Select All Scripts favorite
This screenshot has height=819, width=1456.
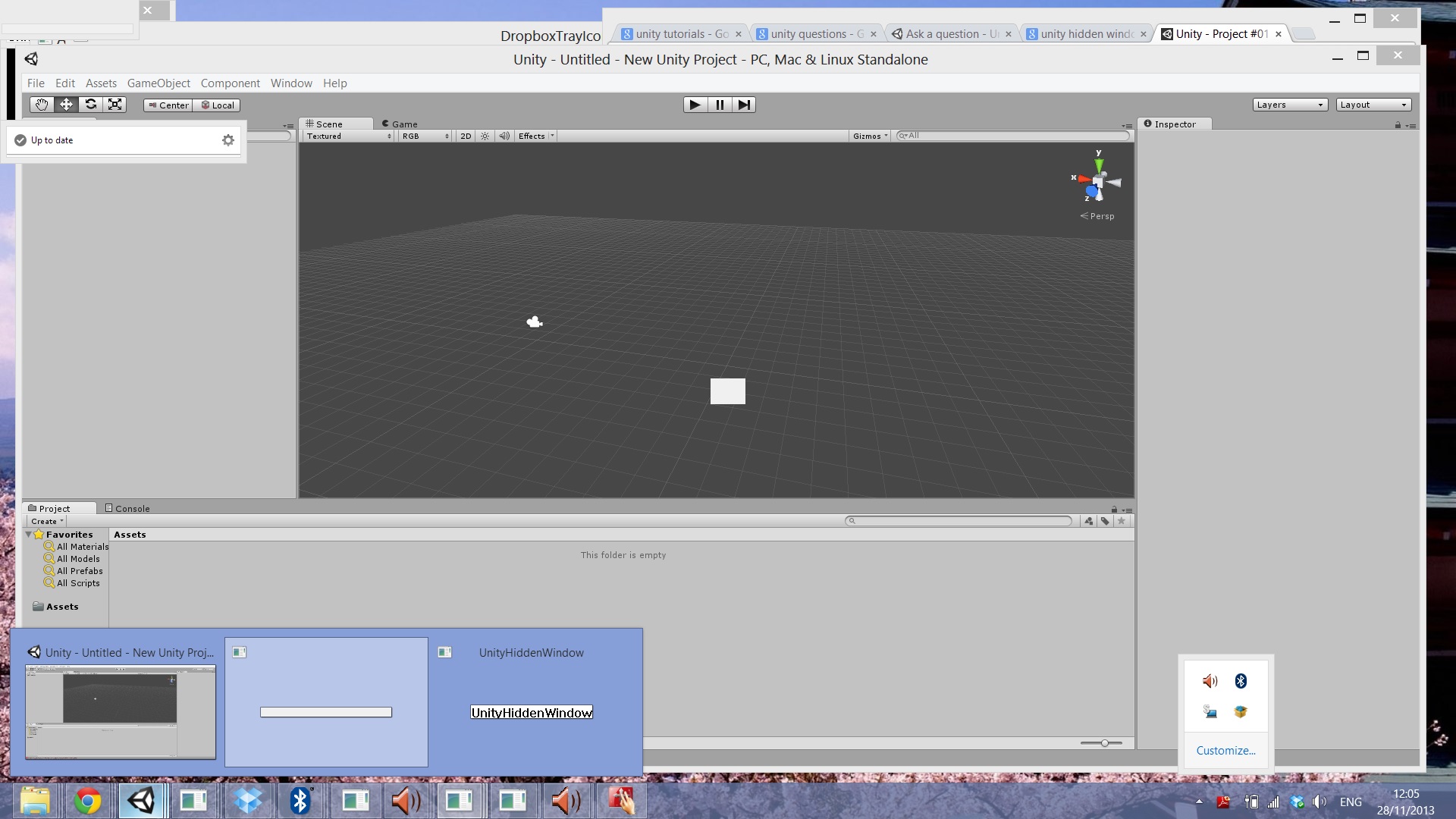(x=72, y=583)
